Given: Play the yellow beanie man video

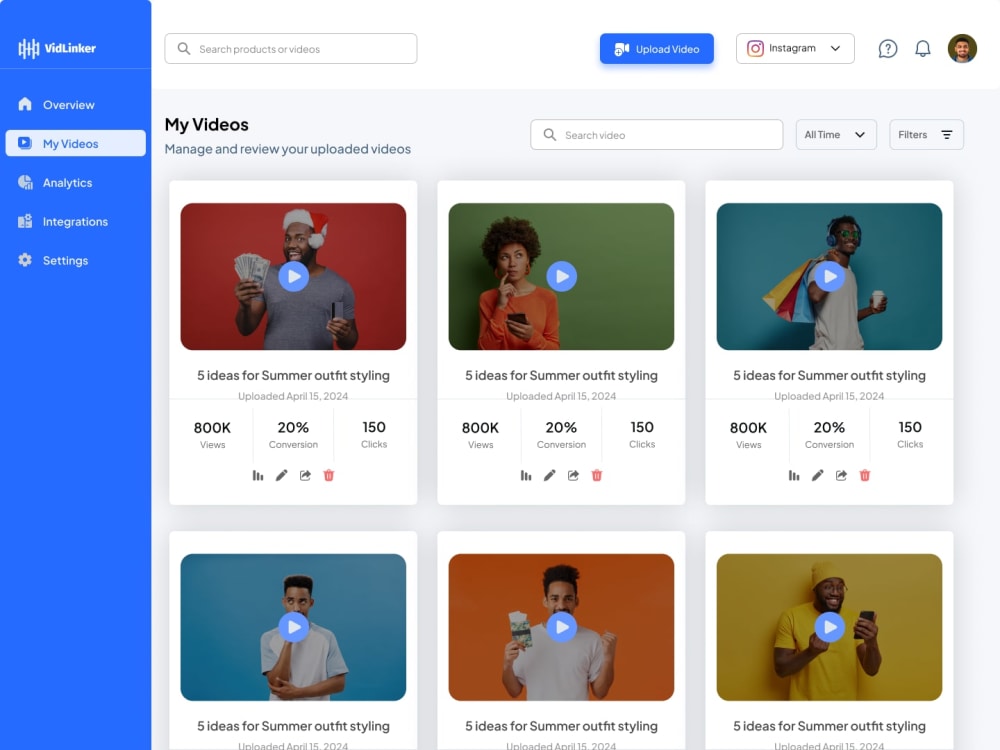Looking at the screenshot, I should coord(830,628).
